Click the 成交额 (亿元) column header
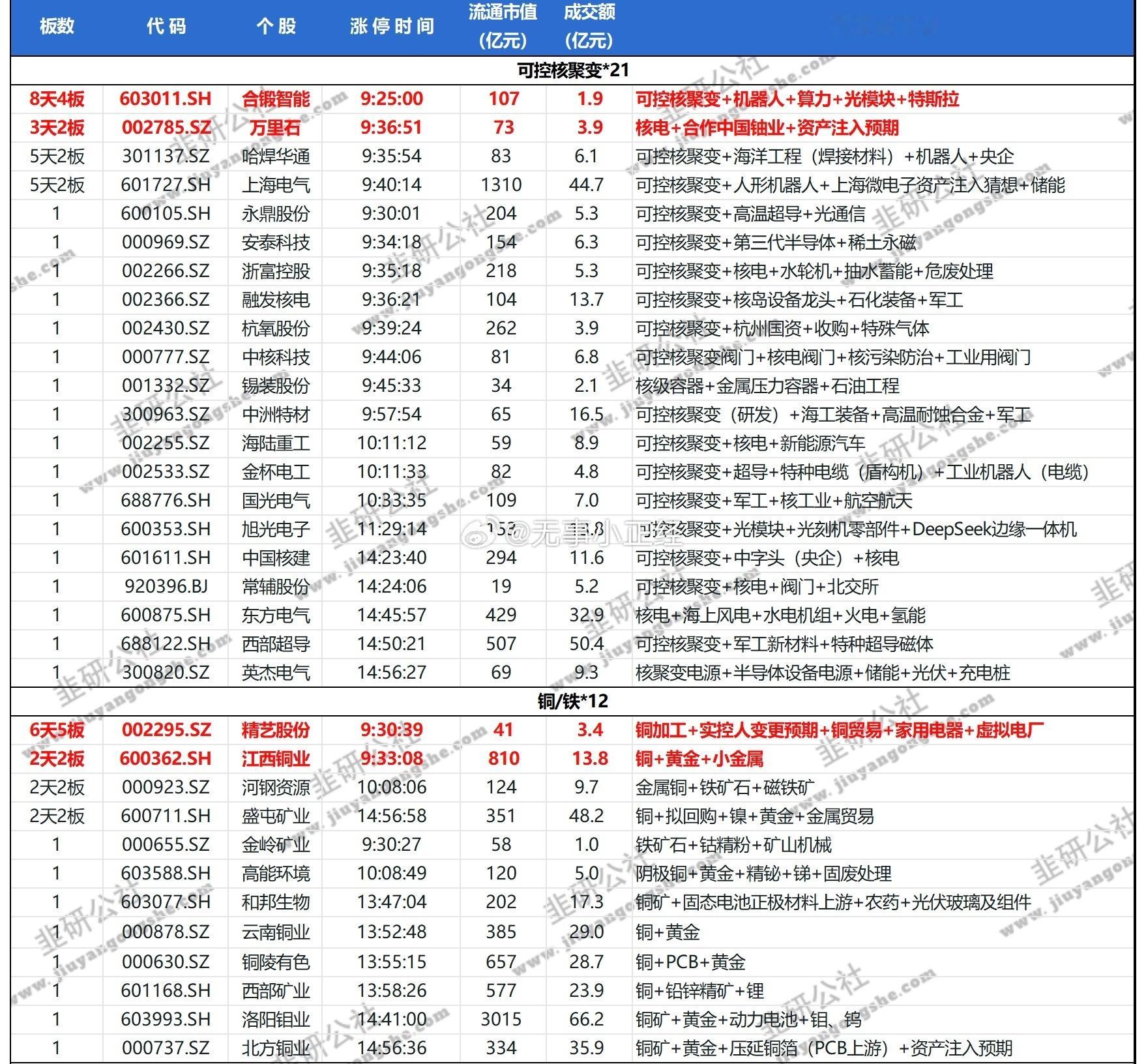Image resolution: width=1146 pixels, height=1064 pixels. coord(589,26)
